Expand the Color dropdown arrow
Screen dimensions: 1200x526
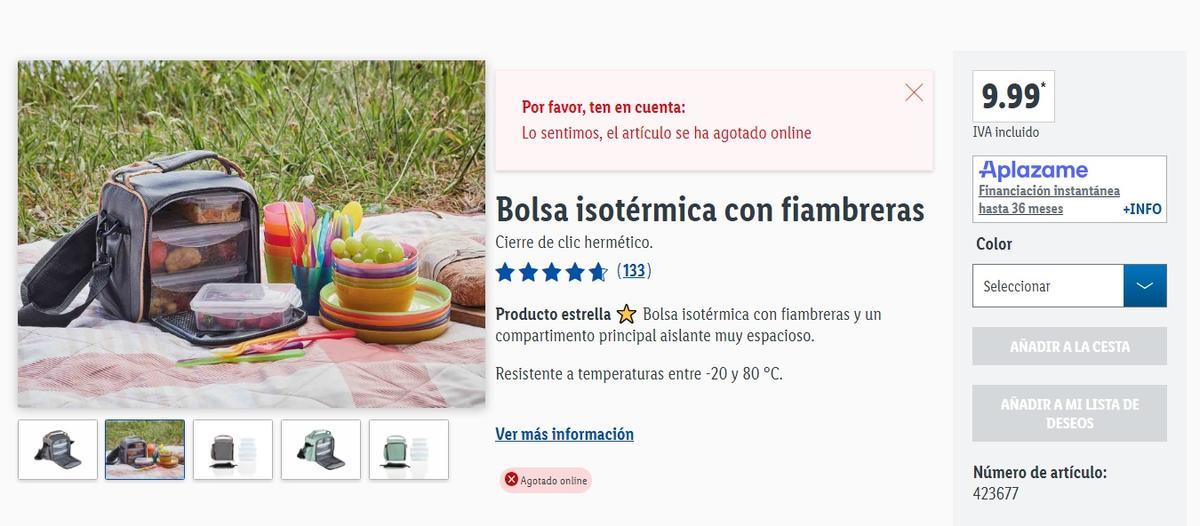coord(1145,286)
